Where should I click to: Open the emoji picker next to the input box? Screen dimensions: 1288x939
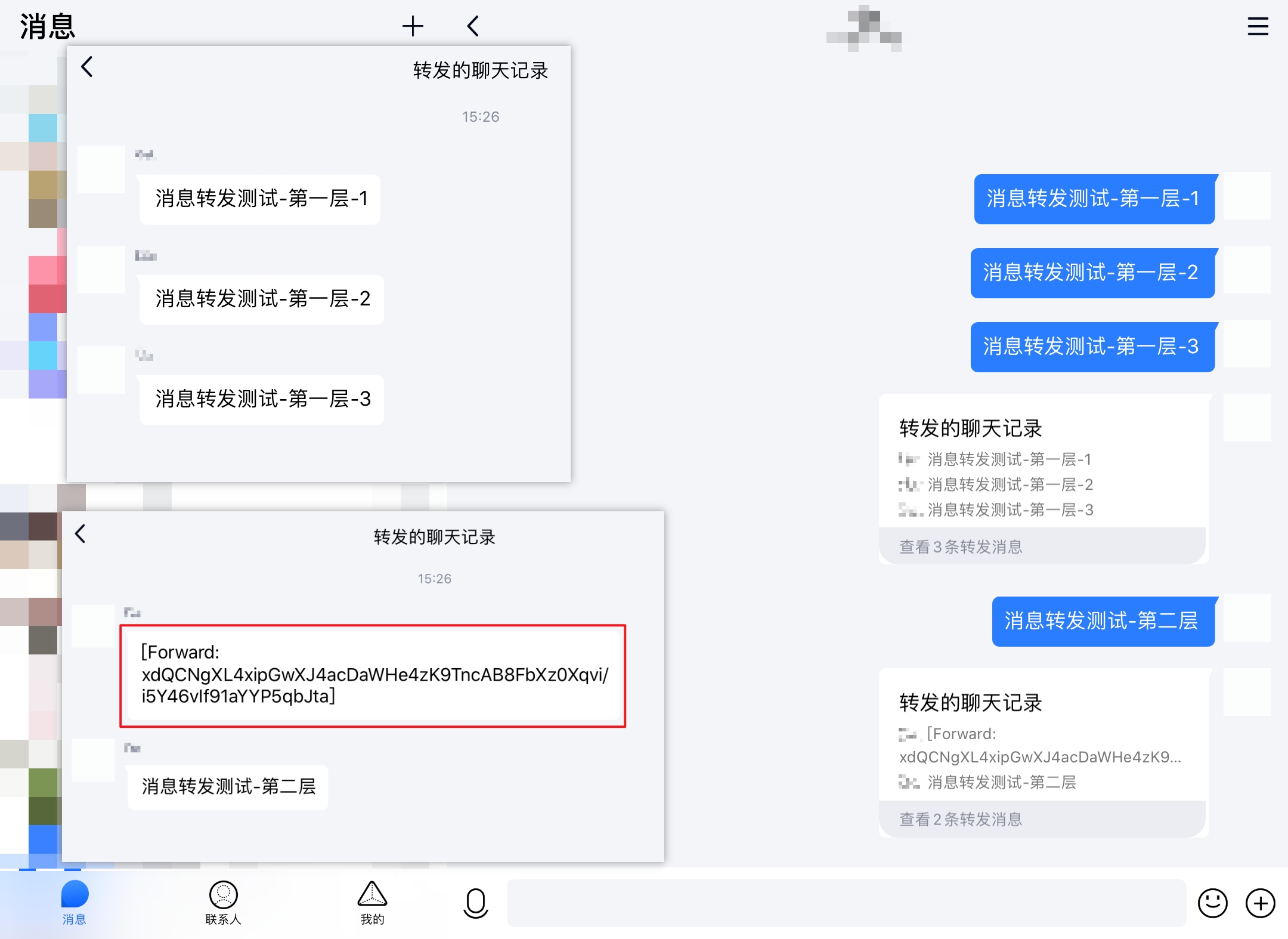(x=1213, y=904)
